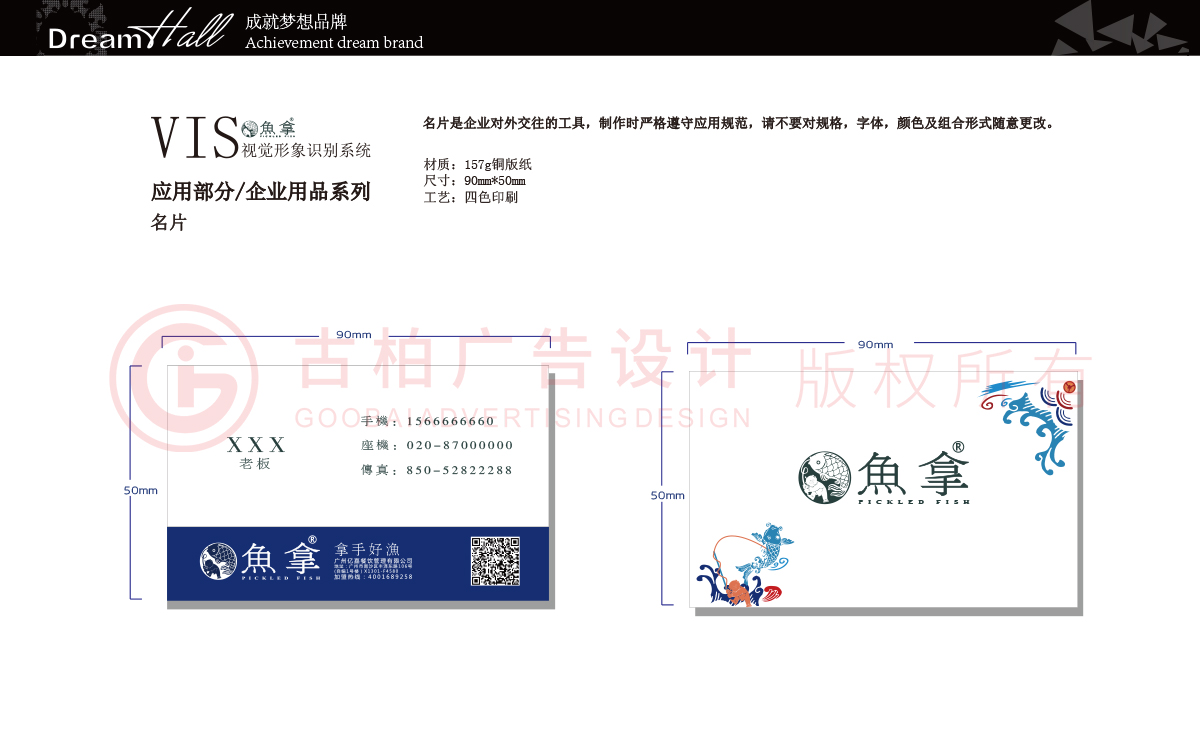1200x750 pixels.
Task: Click the QR code on the card front
Action: 496,560
